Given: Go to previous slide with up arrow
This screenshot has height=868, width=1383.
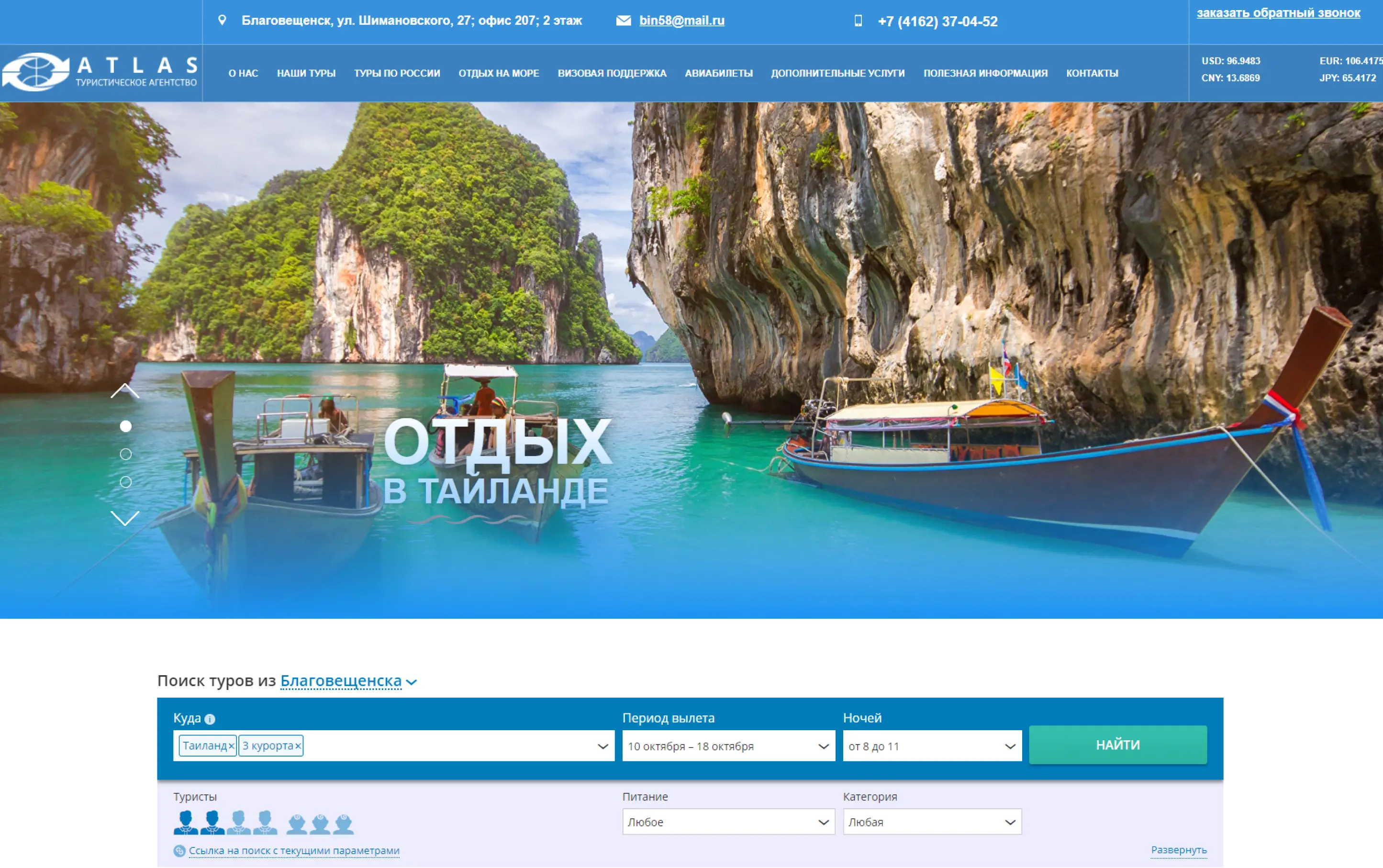Looking at the screenshot, I should click(124, 391).
